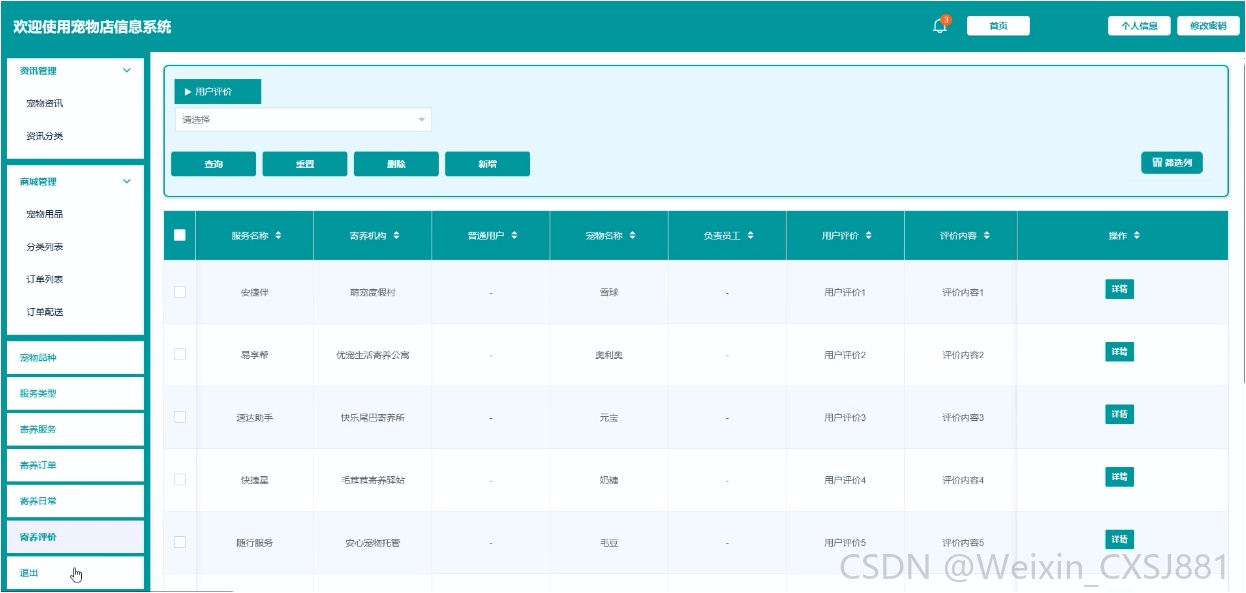Click the pet name cell 元宝
This screenshot has width=1246, height=593.
coord(608,417)
